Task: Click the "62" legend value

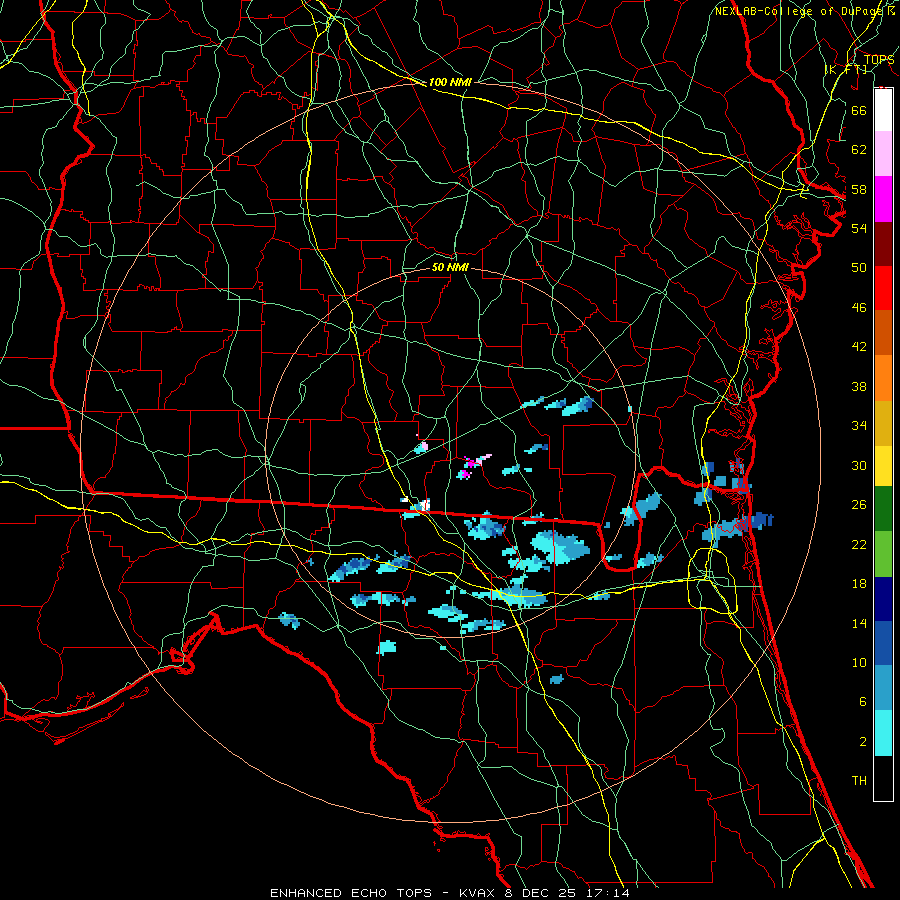Action: (859, 150)
